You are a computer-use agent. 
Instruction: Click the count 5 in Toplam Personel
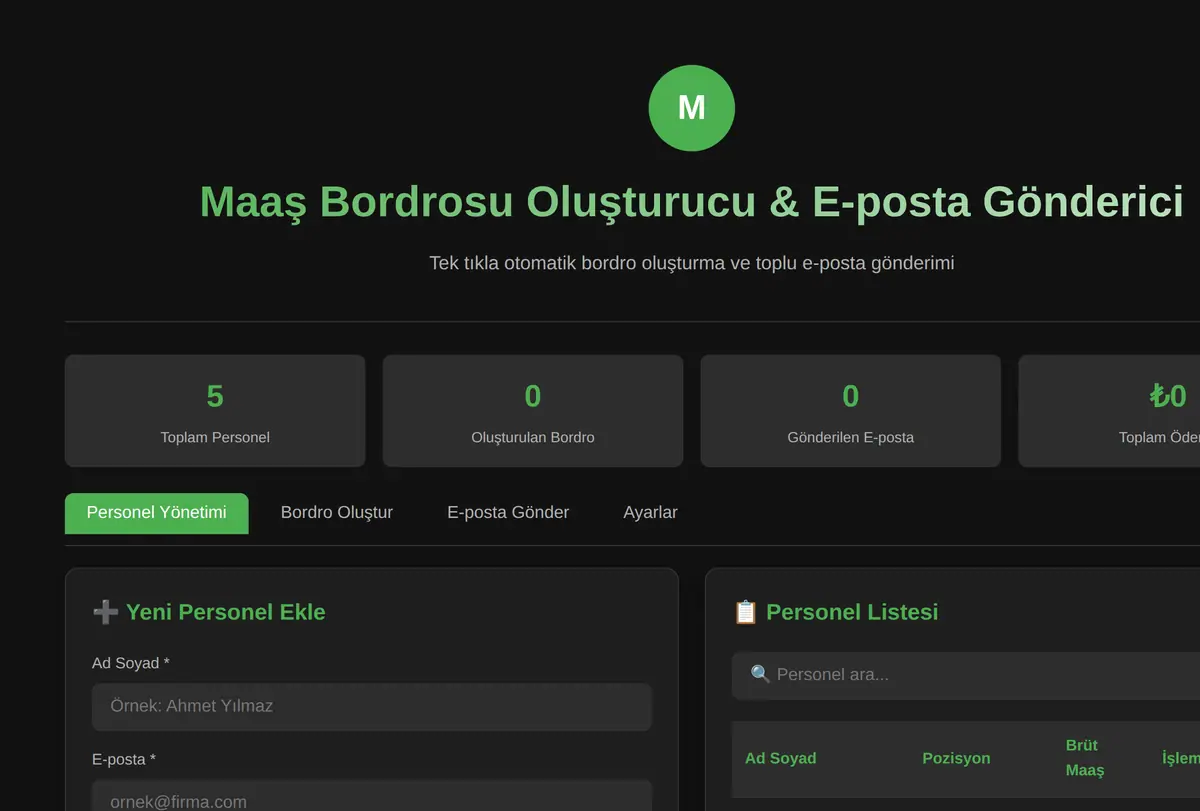[x=215, y=397]
